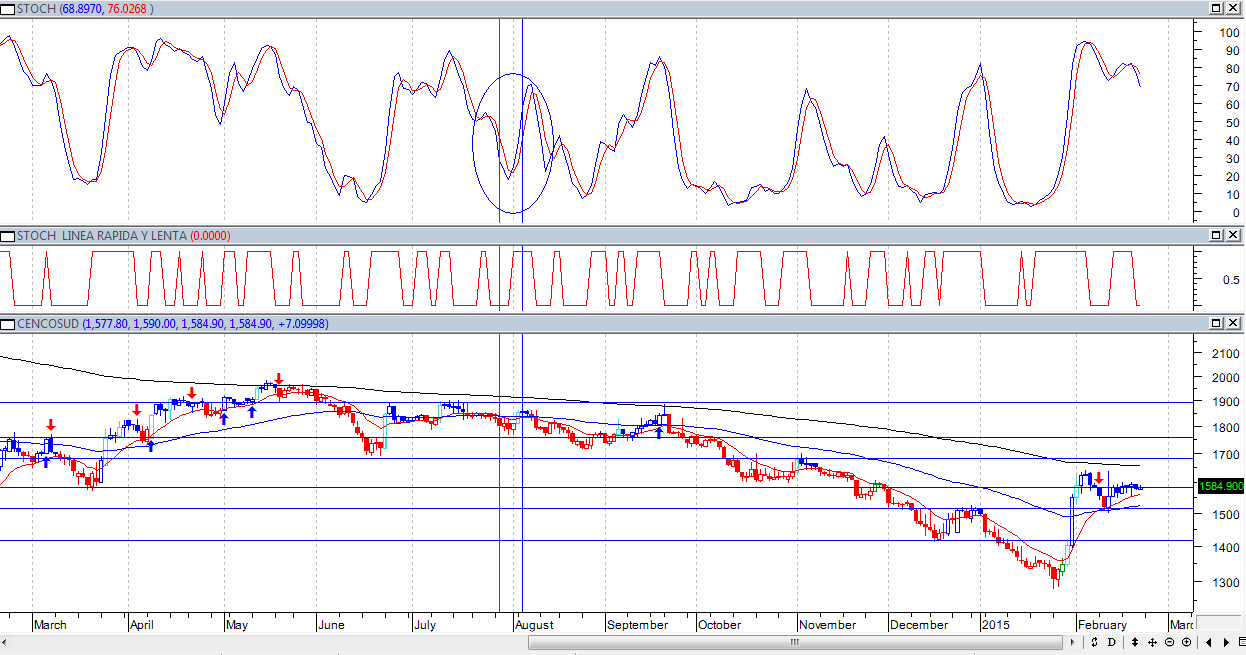Image resolution: width=1246 pixels, height=655 pixels.
Task: Click the 'December' date axis label
Action: [x=919, y=625]
